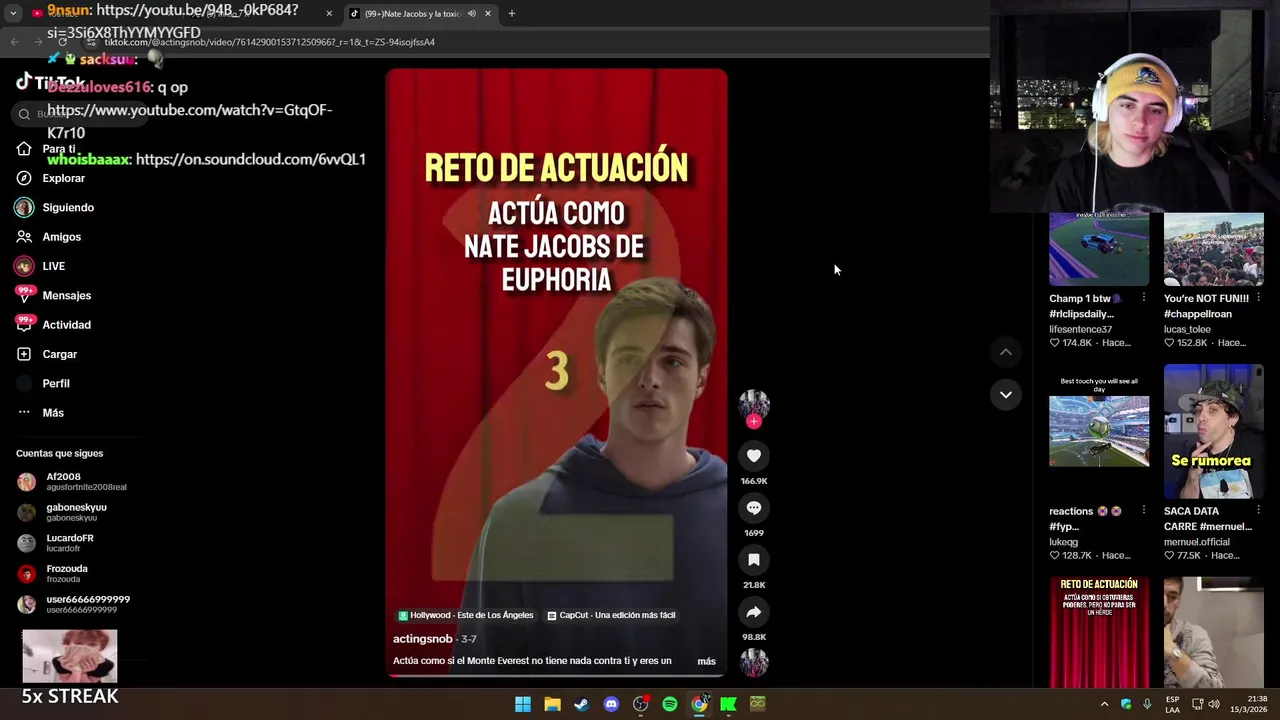1280x720 pixels.
Task: Open the 'You're NOT FUN!!!' video thumbnail
Action: (1213, 249)
